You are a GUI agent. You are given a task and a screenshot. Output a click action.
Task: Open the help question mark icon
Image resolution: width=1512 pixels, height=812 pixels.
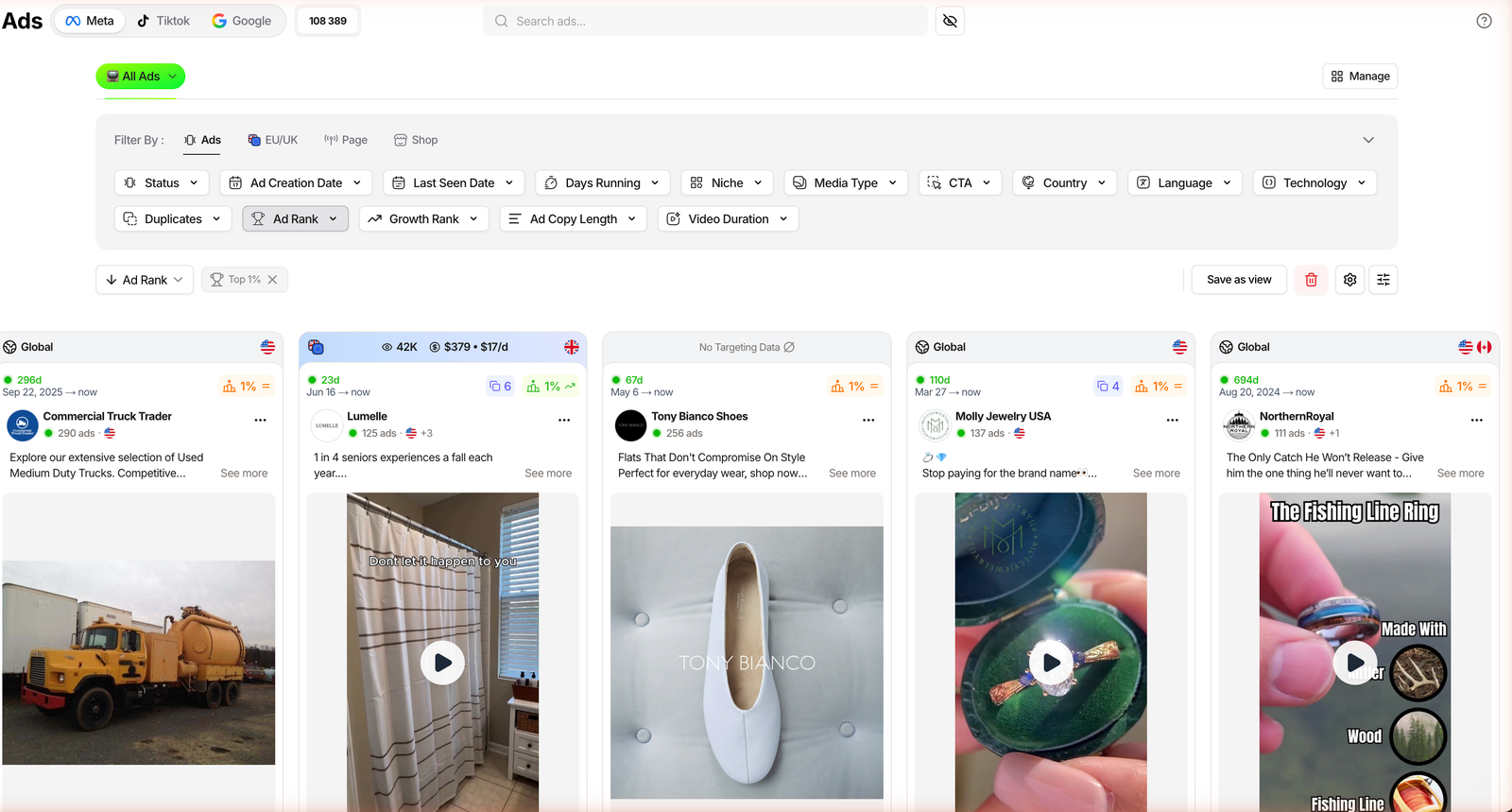(1484, 21)
